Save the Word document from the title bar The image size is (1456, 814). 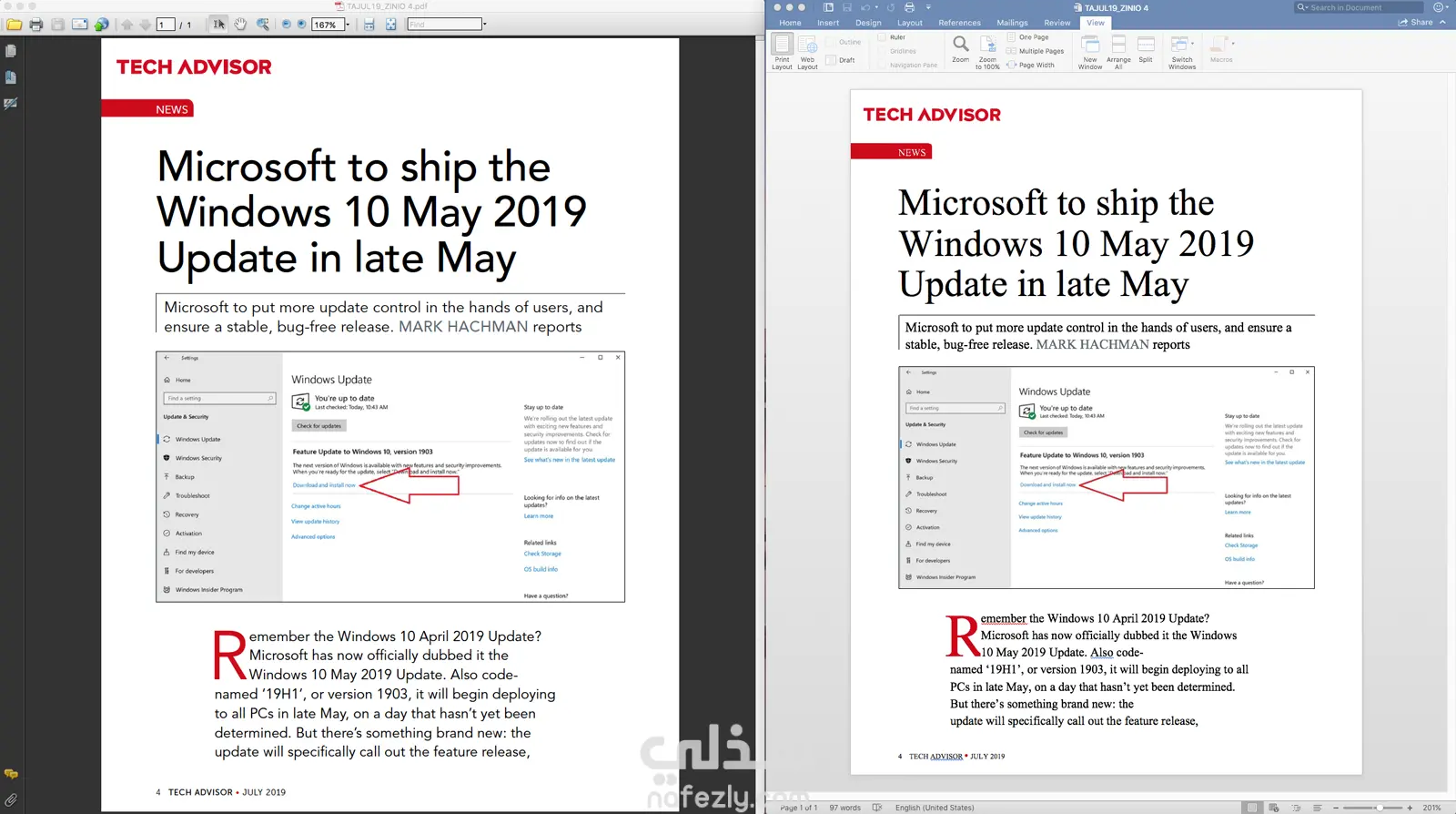847,7
